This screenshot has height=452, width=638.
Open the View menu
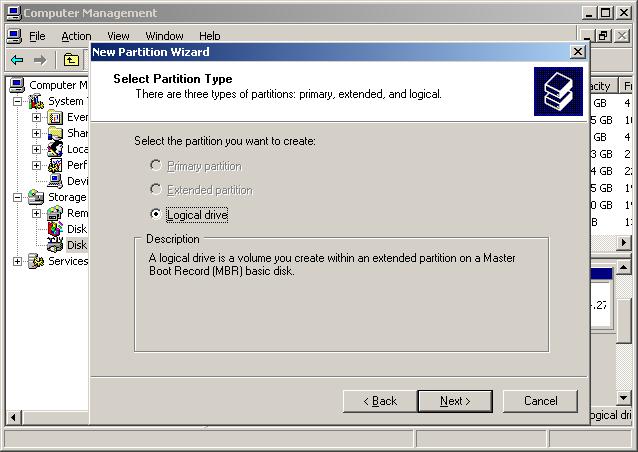(118, 36)
